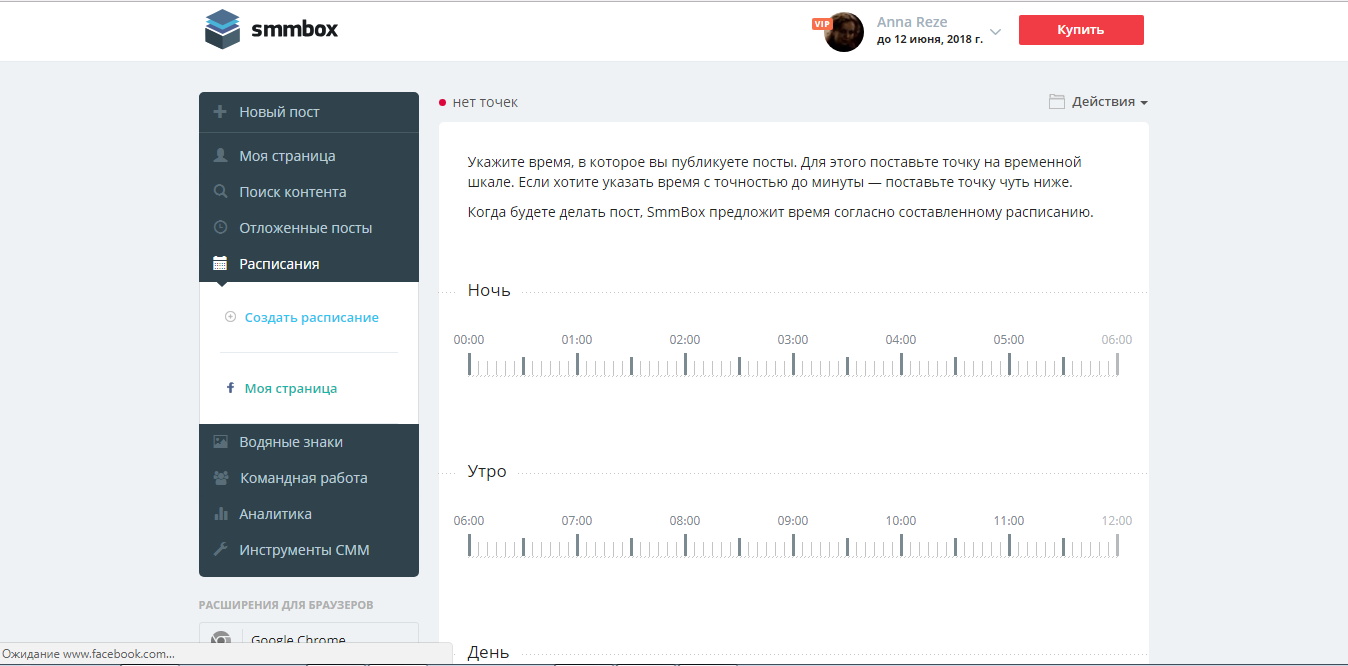Place a point at 07:00 on the Утро timeline
This screenshot has height=666, width=1348.
coord(577,545)
